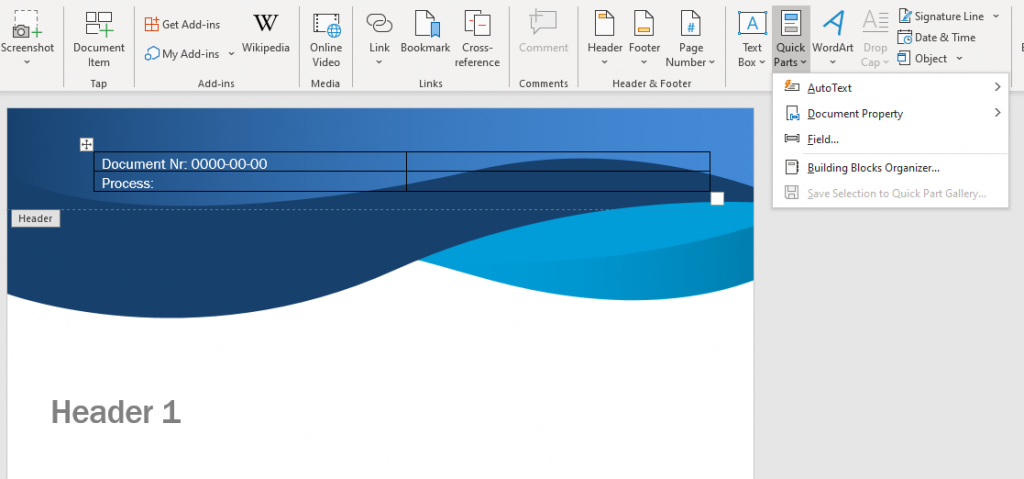This screenshot has width=1024, height=479.
Task: Insert an Online Video
Action: pos(326,39)
